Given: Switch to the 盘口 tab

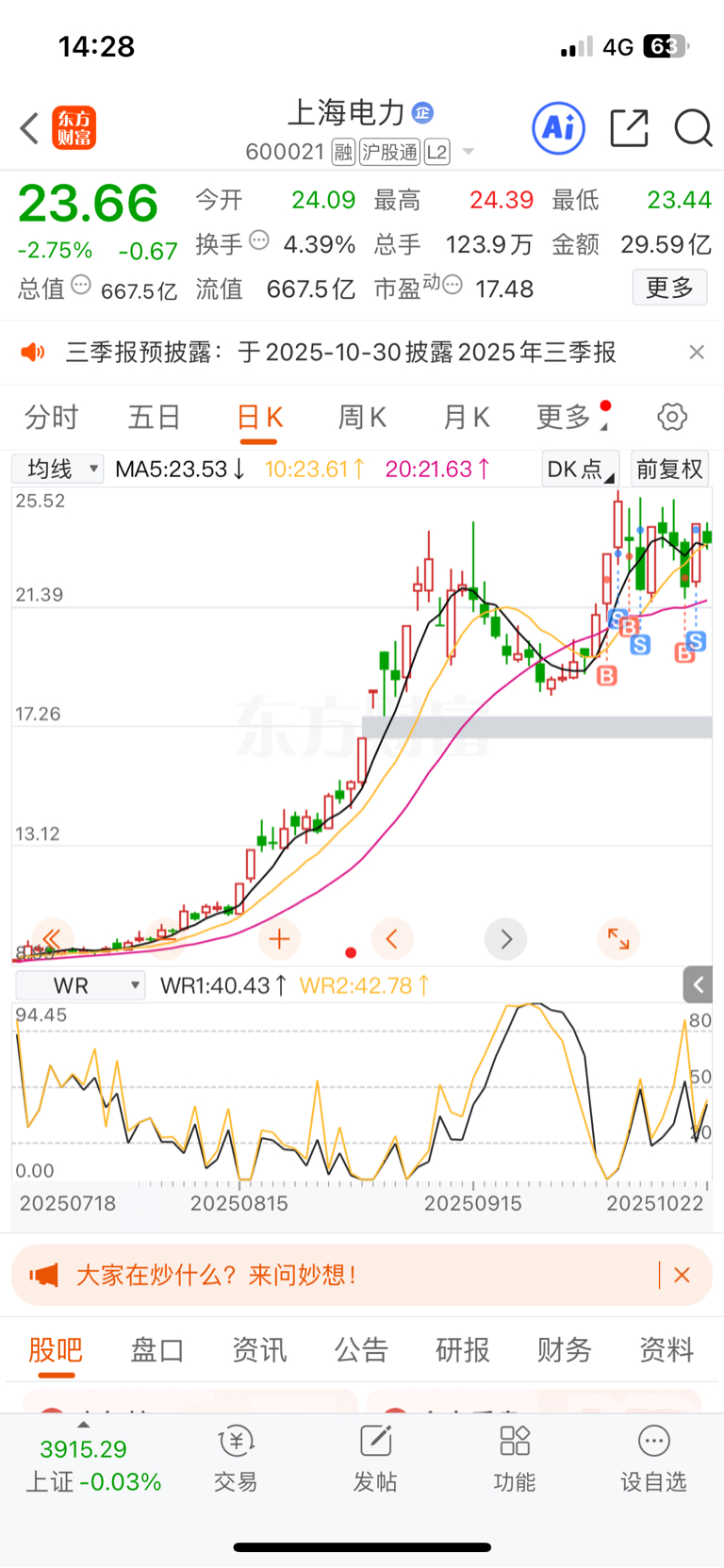Looking at the screenshot, I should [156, 1350].
